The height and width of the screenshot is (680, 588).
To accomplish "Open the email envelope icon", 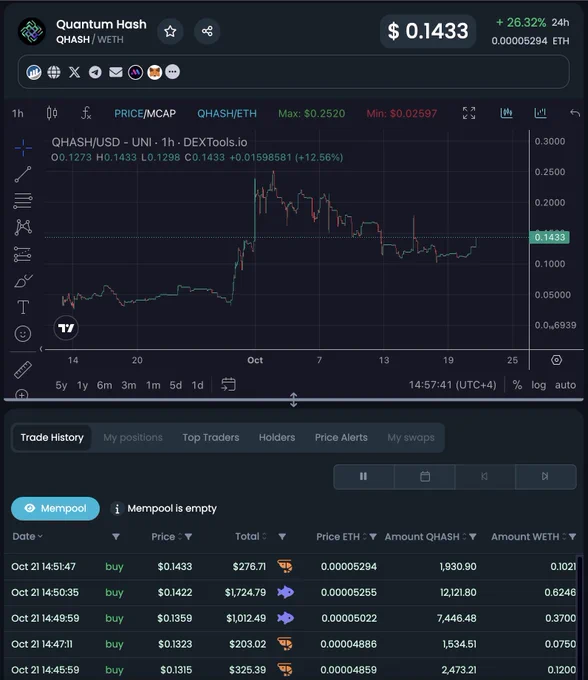I will click(115, 72).
